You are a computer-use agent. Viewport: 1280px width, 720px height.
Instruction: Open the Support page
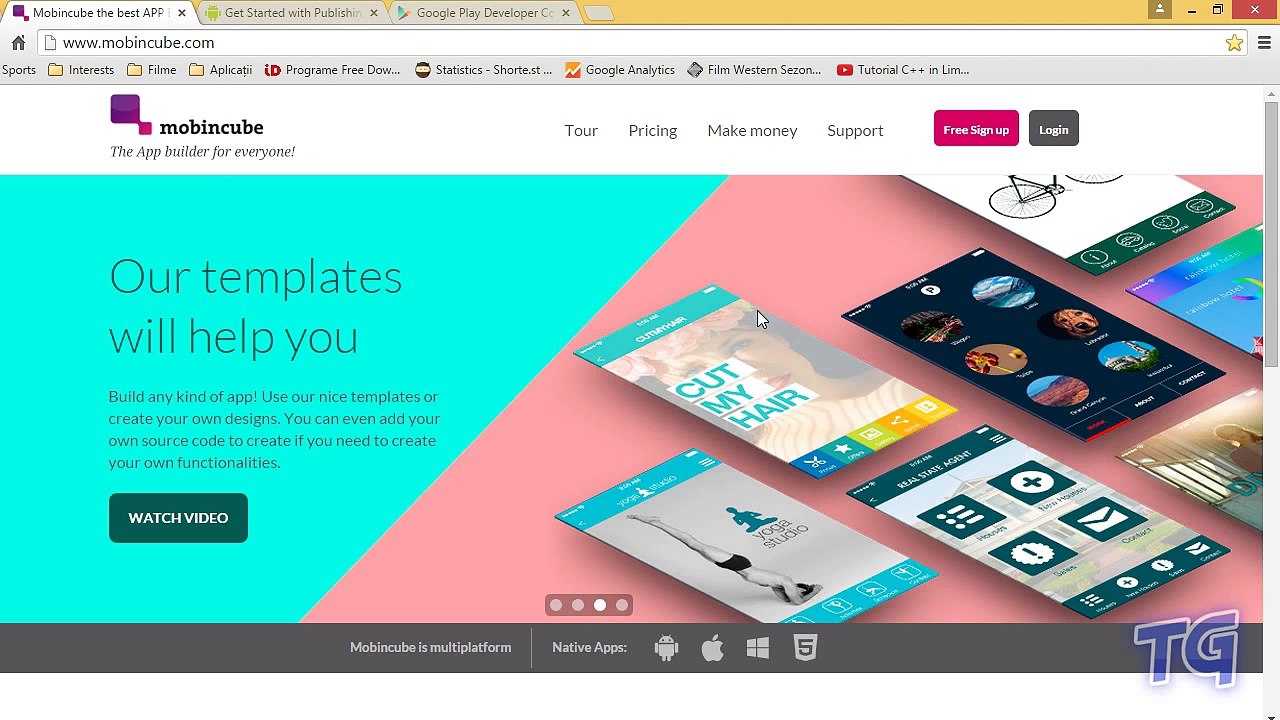855,130
